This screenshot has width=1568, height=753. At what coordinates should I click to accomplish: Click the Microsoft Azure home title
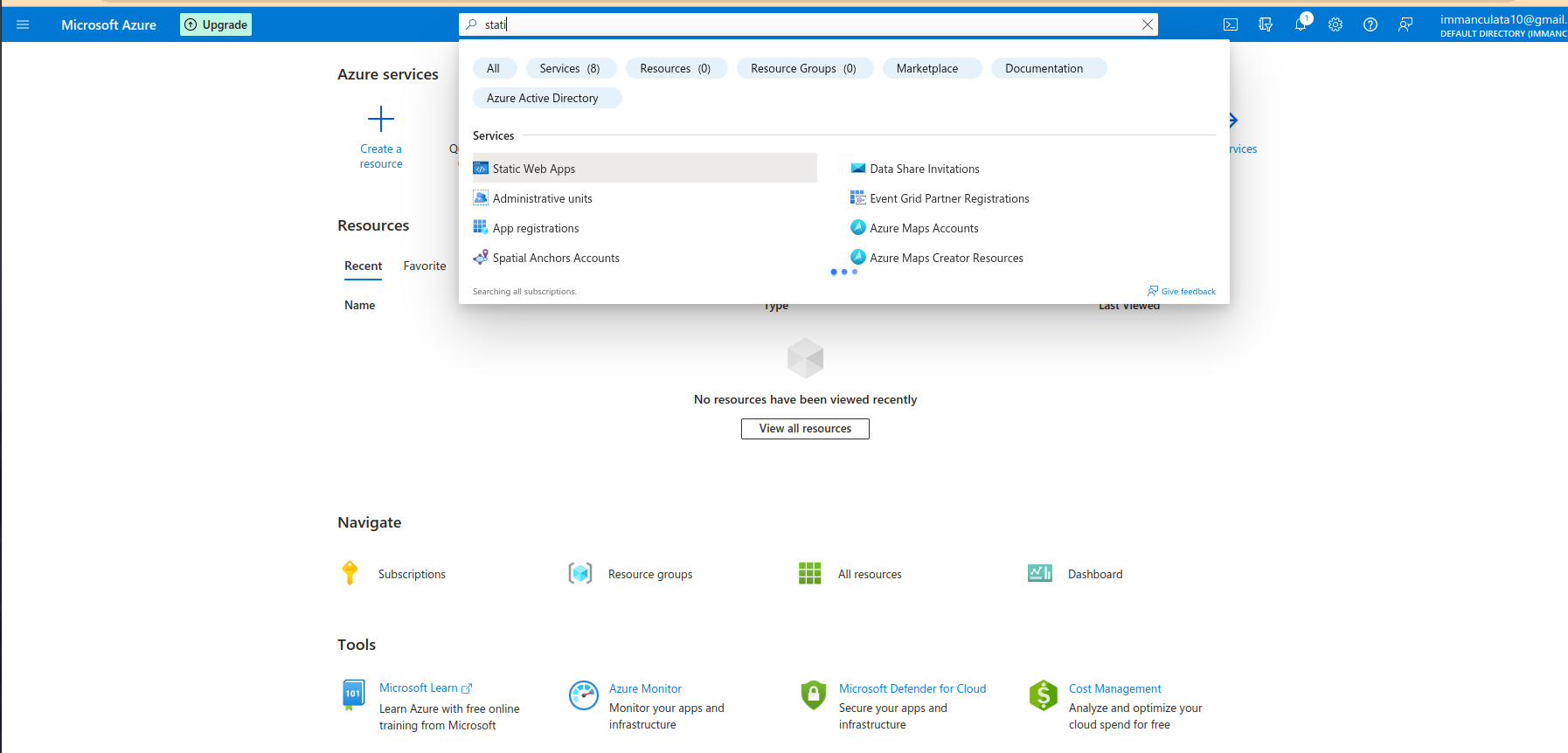tap(108, 24)
